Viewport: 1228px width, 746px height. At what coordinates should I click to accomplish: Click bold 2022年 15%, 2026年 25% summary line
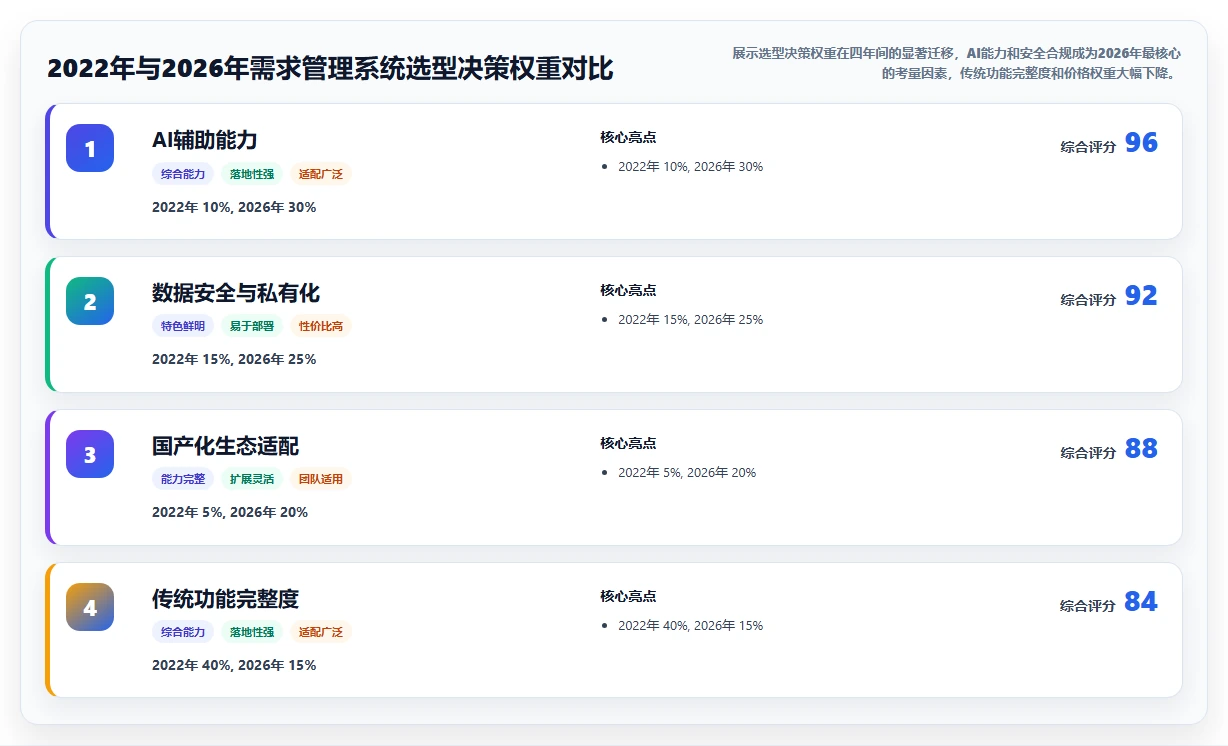click(234, 359)
